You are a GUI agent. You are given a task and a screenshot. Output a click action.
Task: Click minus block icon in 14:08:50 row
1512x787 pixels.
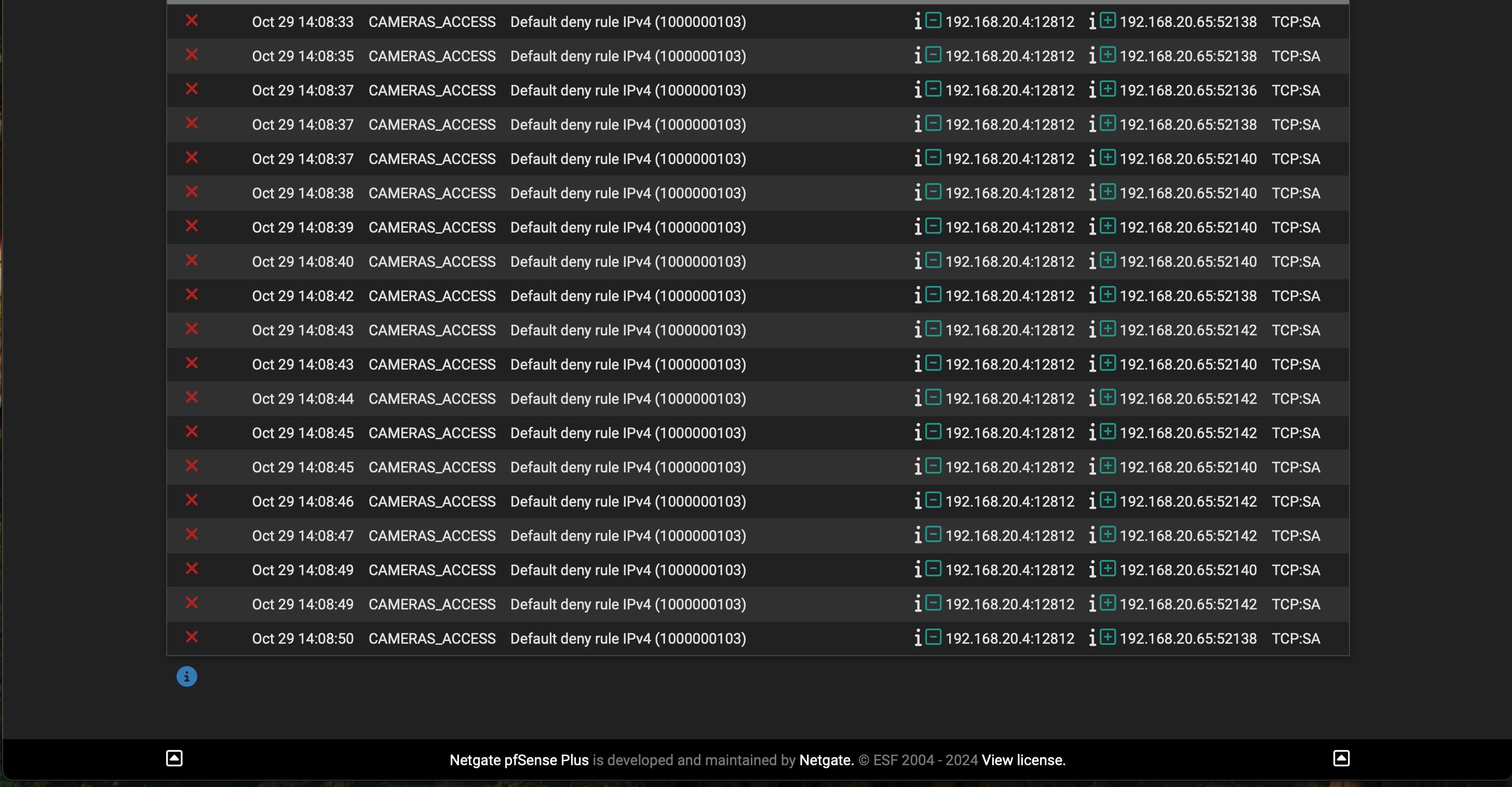(933, 637)
